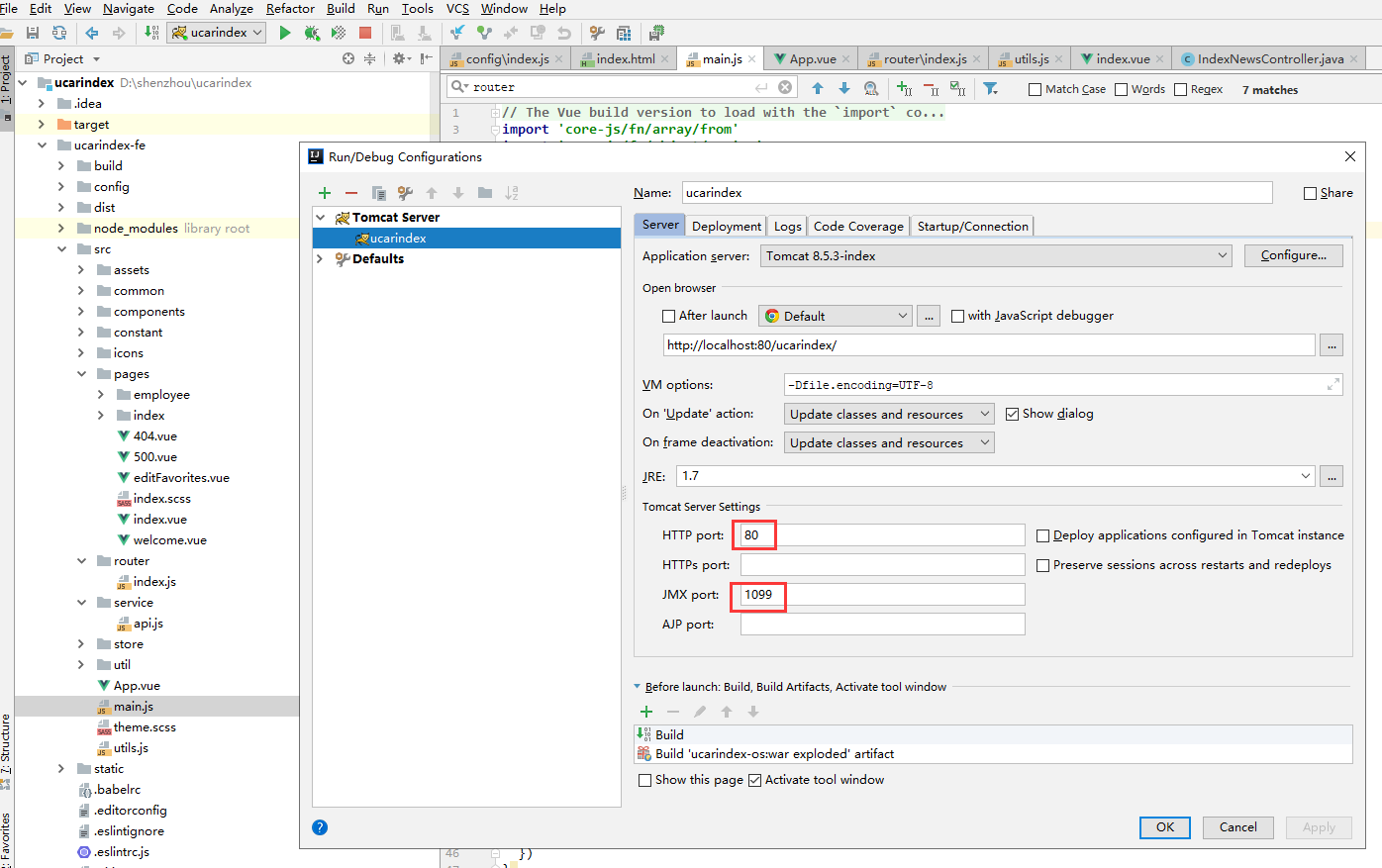Switch to Deployment tab
Image resolution: width=1382 pixels, height=868 pixels.
click(727, 226)
